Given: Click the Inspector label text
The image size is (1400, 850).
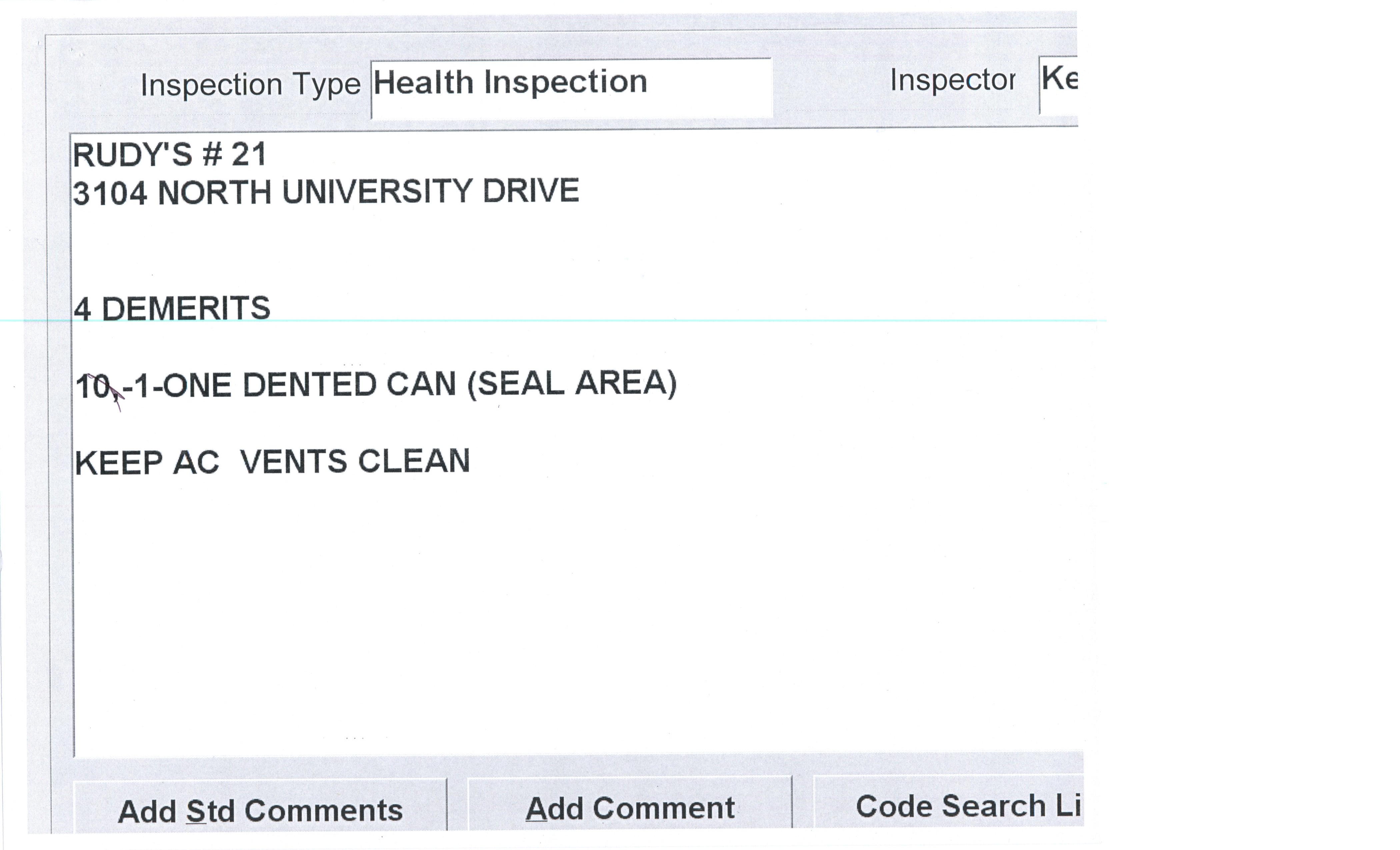Looking at the screenshot, I should pos(952,80).
